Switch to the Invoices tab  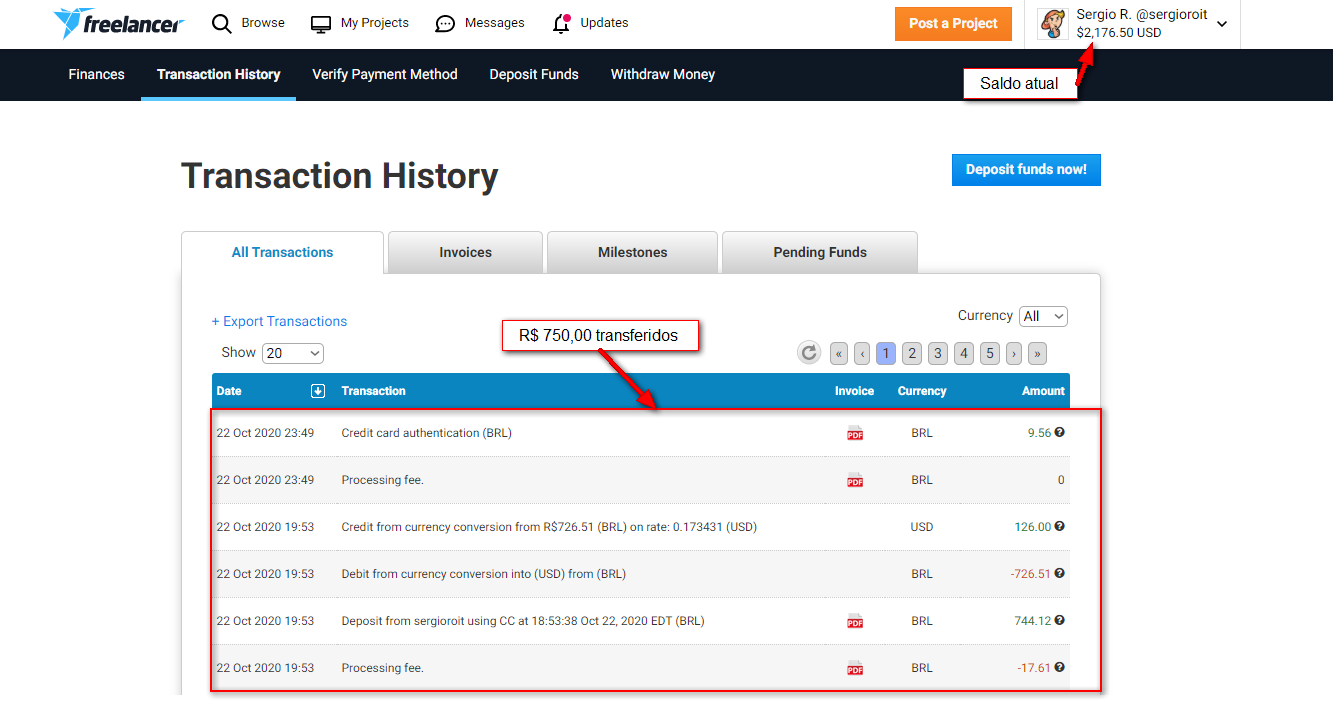[465, 252]
